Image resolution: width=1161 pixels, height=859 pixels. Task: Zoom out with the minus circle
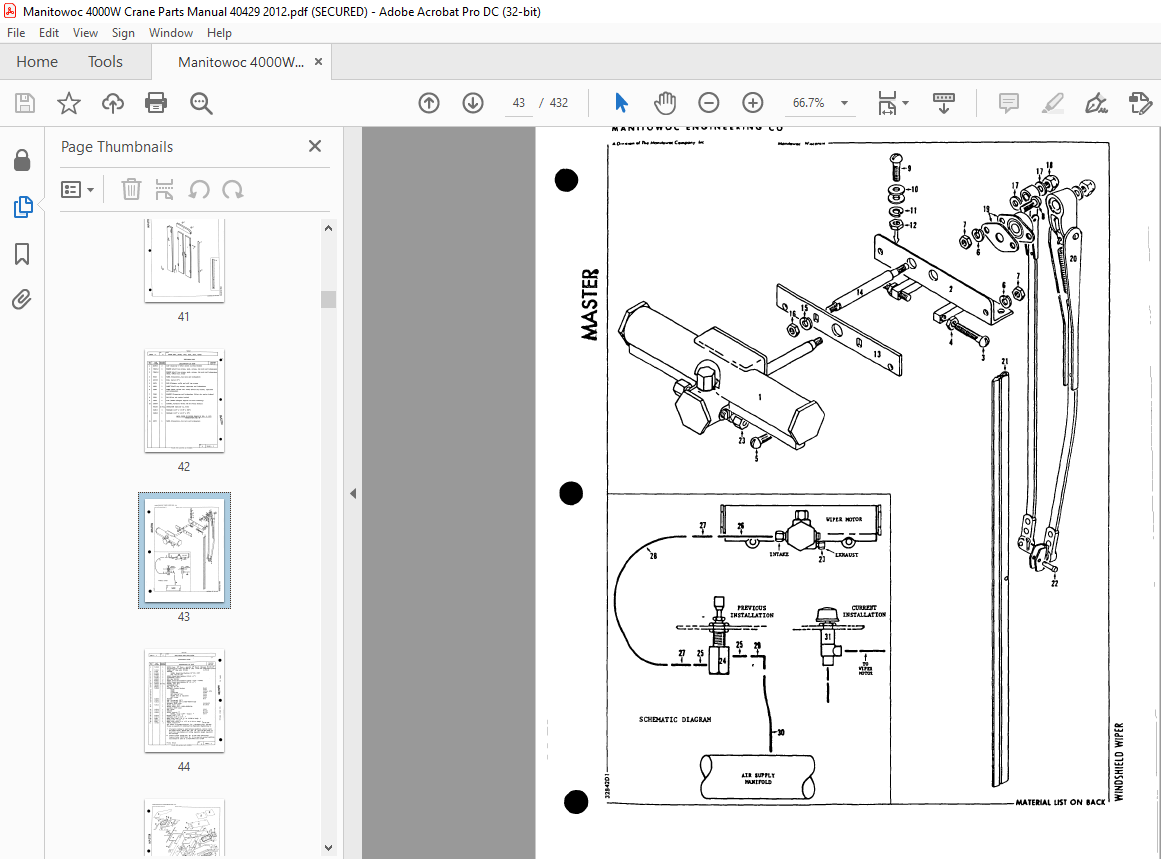coord(709,103)
